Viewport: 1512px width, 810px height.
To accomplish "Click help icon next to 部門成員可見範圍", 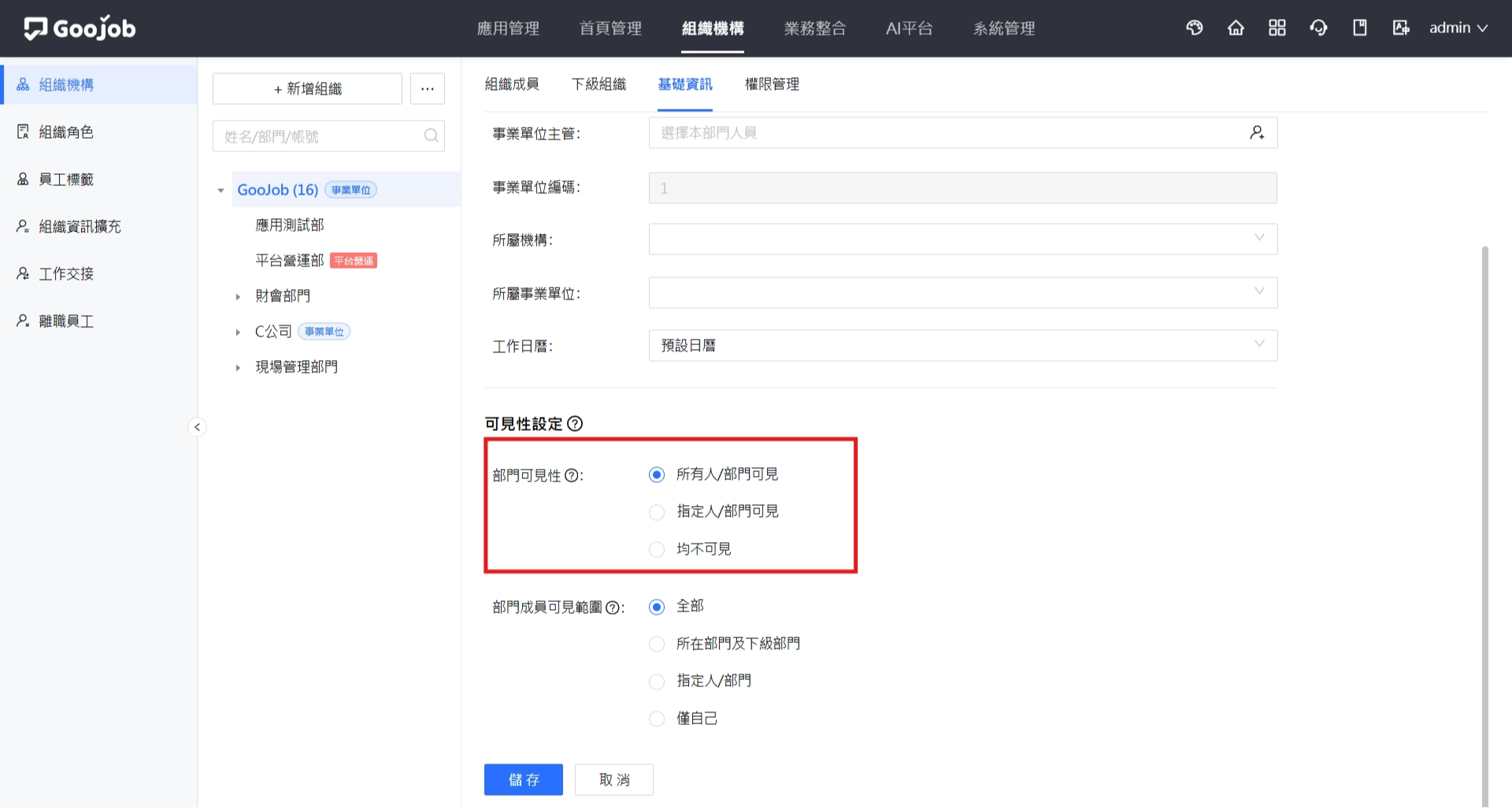I will tap(613, 607).
